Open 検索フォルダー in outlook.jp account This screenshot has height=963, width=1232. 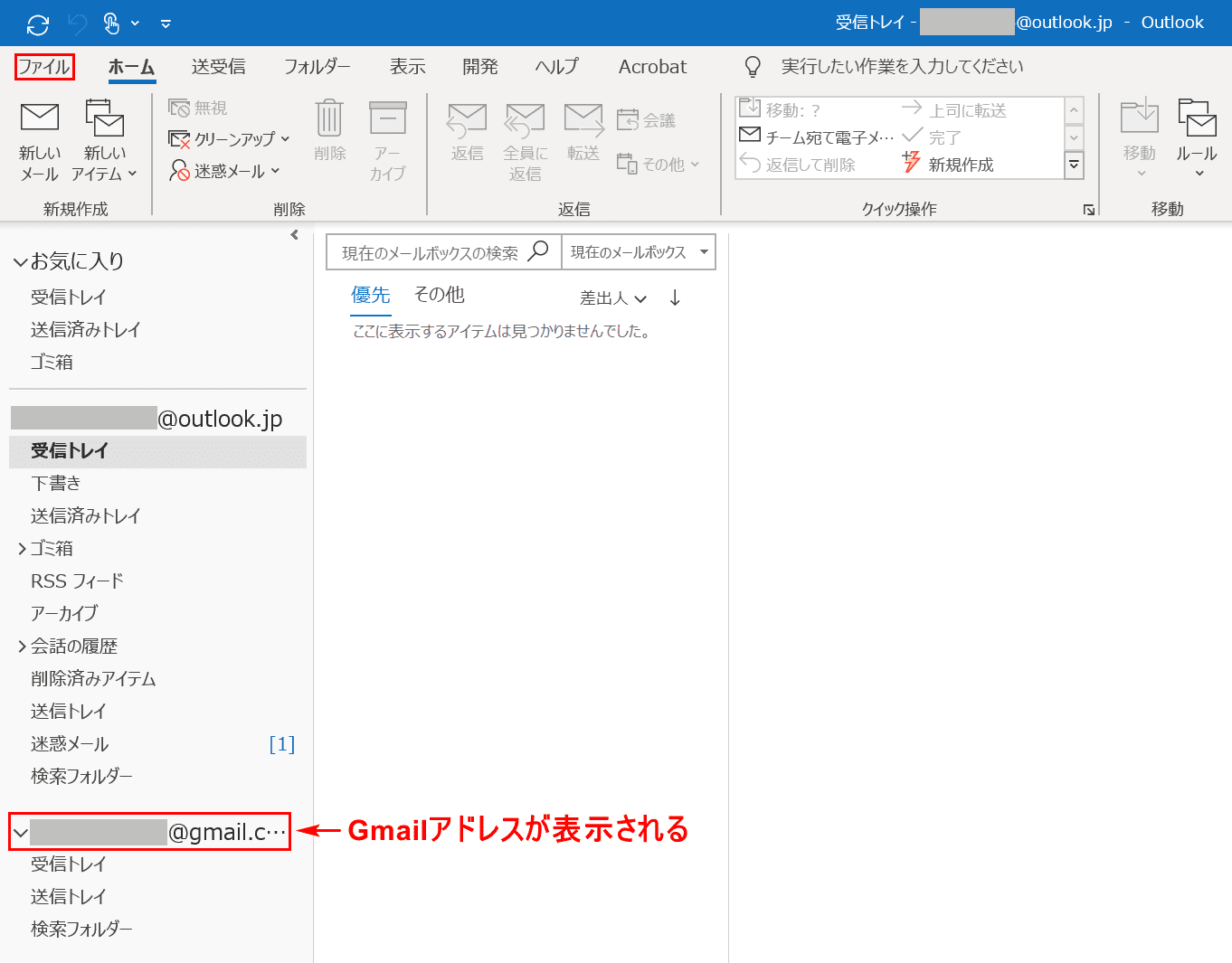pyautogui.click(x=81, y=776)
